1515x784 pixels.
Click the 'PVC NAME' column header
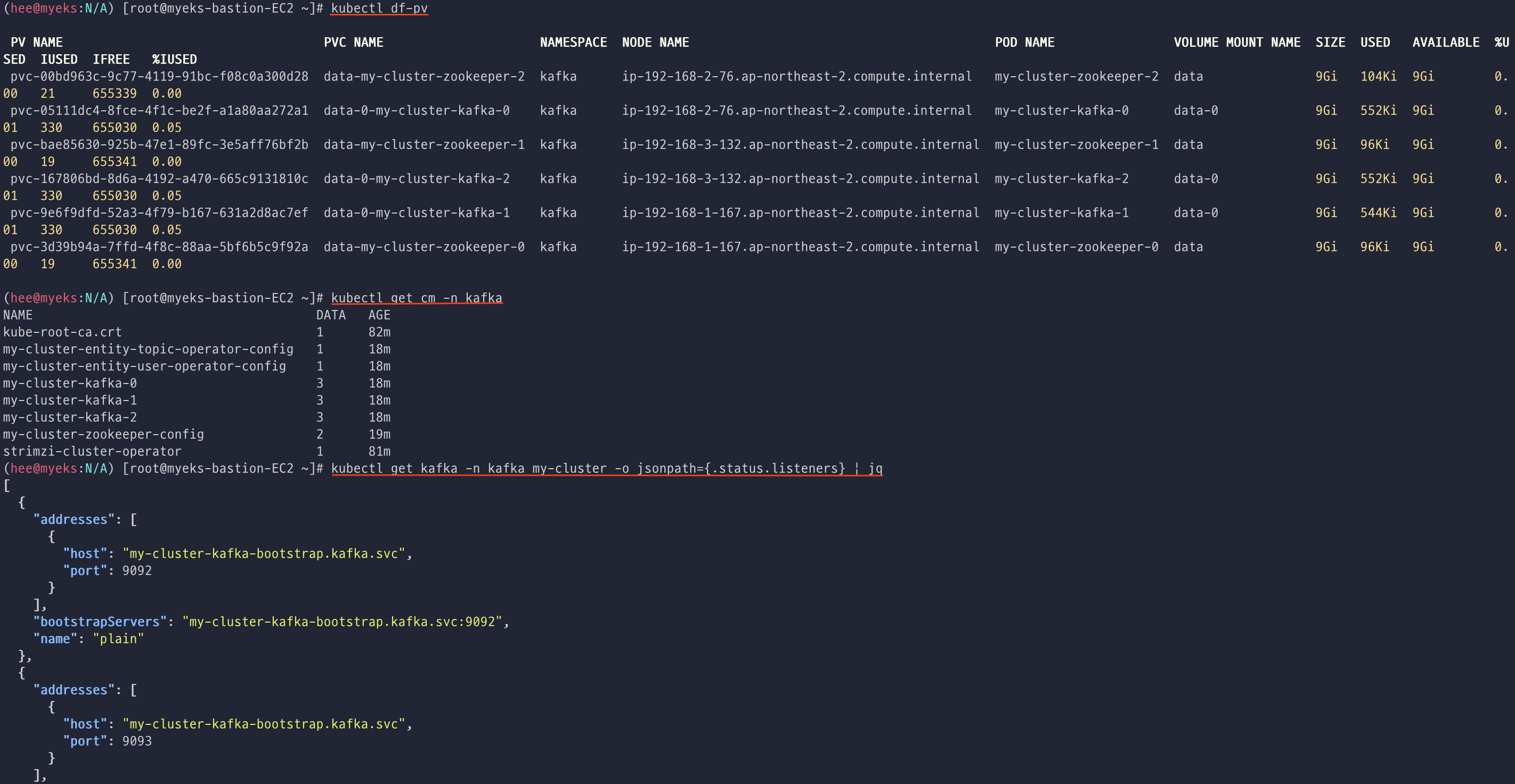354,43
